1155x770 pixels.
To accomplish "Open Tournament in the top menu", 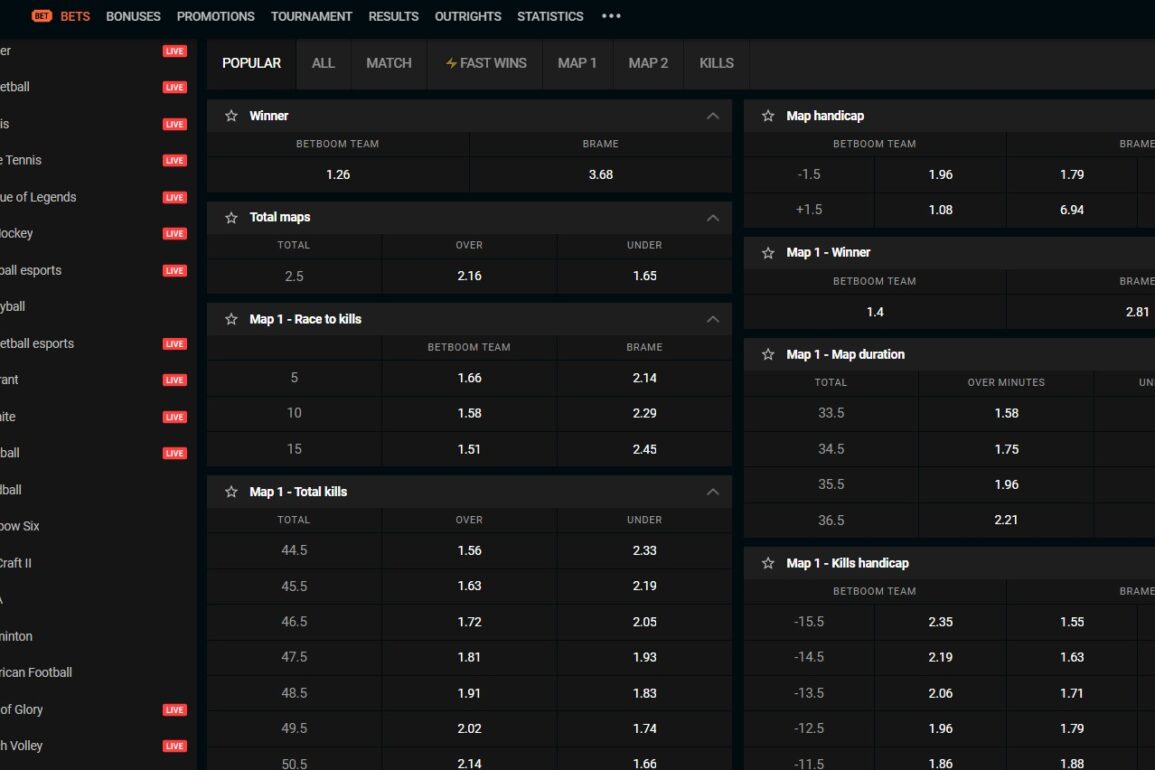I will click(311, 16).
